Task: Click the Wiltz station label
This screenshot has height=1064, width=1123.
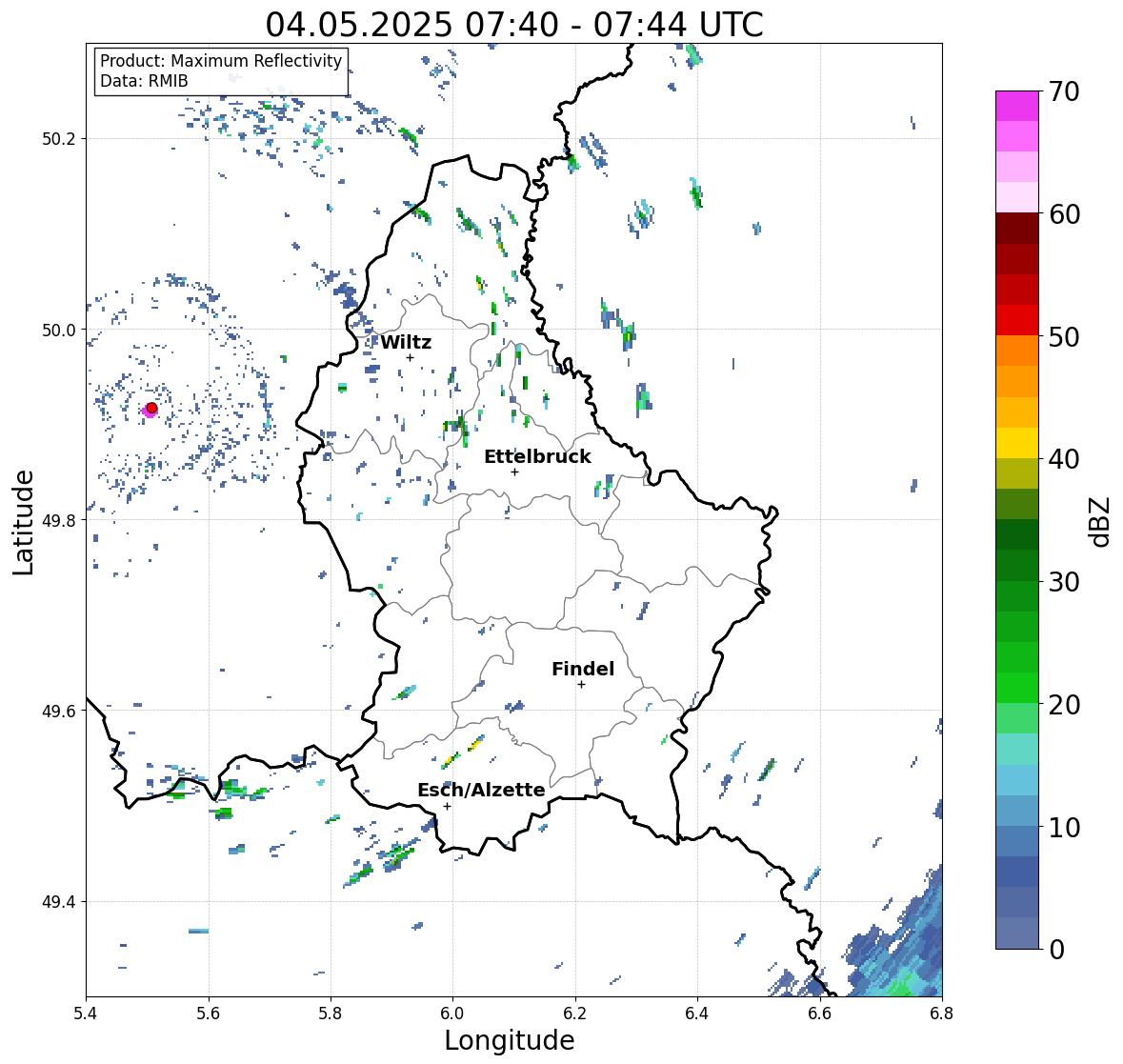Action: [x=406, y=342]
